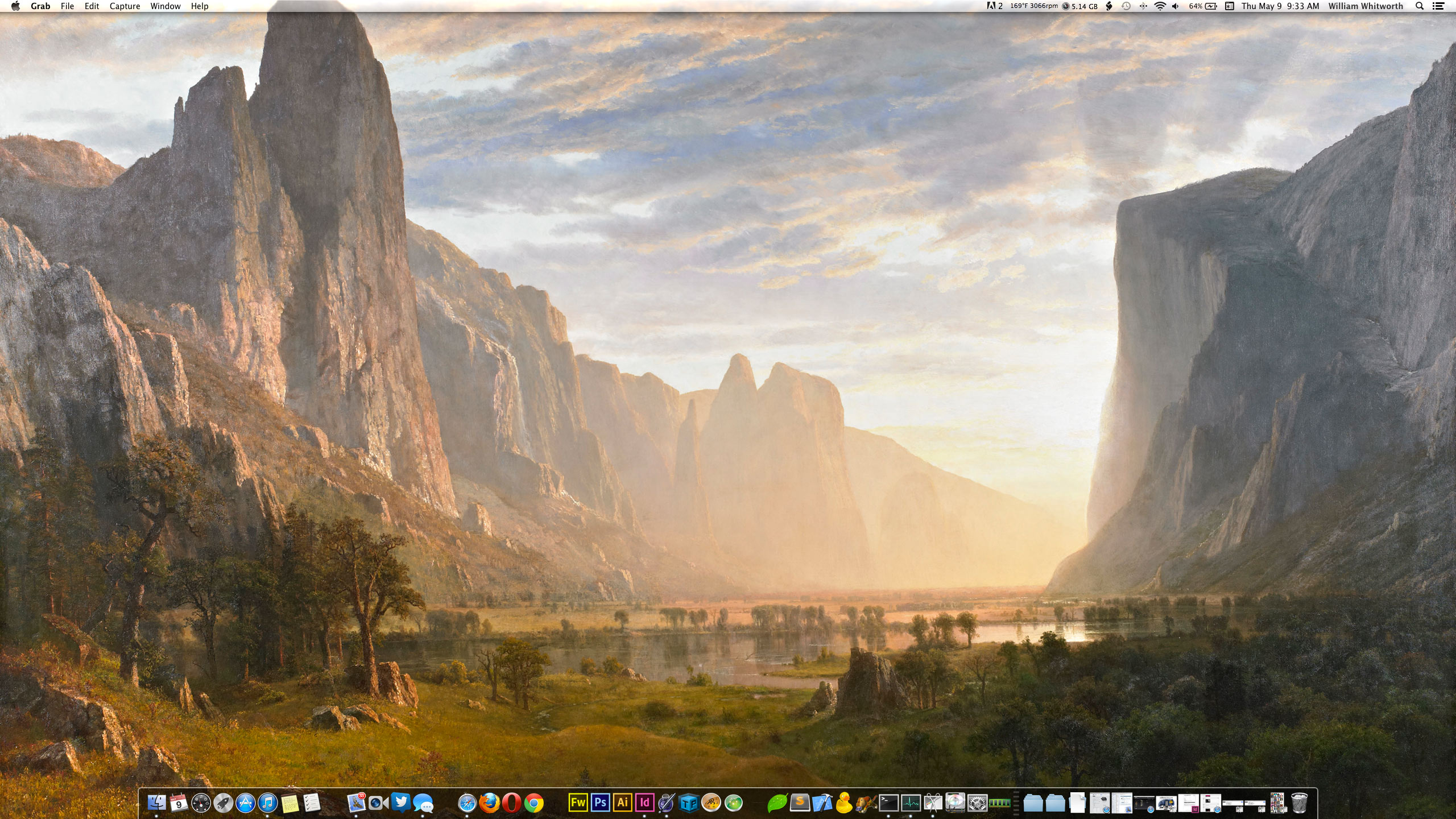Open the volume control in menu bar
This screenshot has height=819, width=1456.
click(x=1176, y=6)
